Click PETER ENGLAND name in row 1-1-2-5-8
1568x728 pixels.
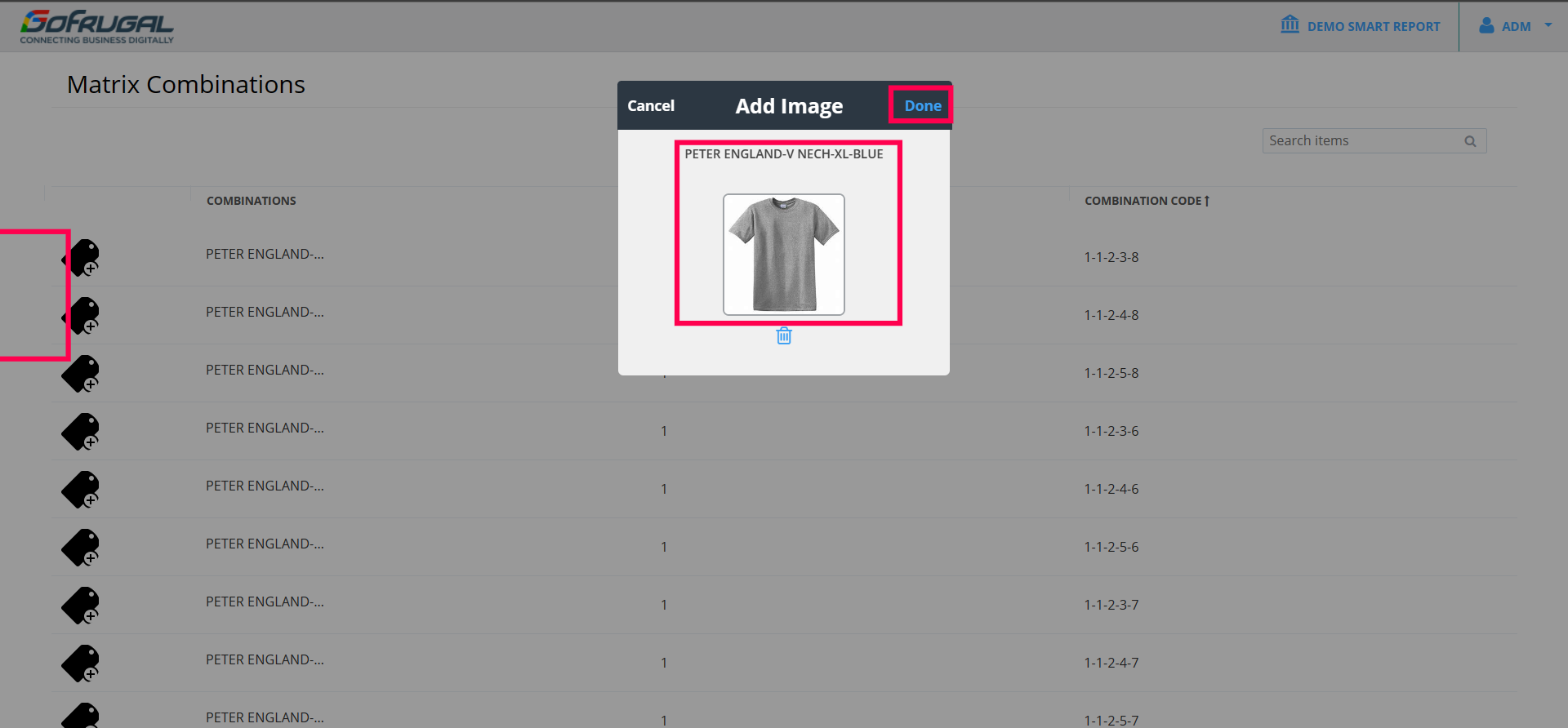[x=265, y=370]
